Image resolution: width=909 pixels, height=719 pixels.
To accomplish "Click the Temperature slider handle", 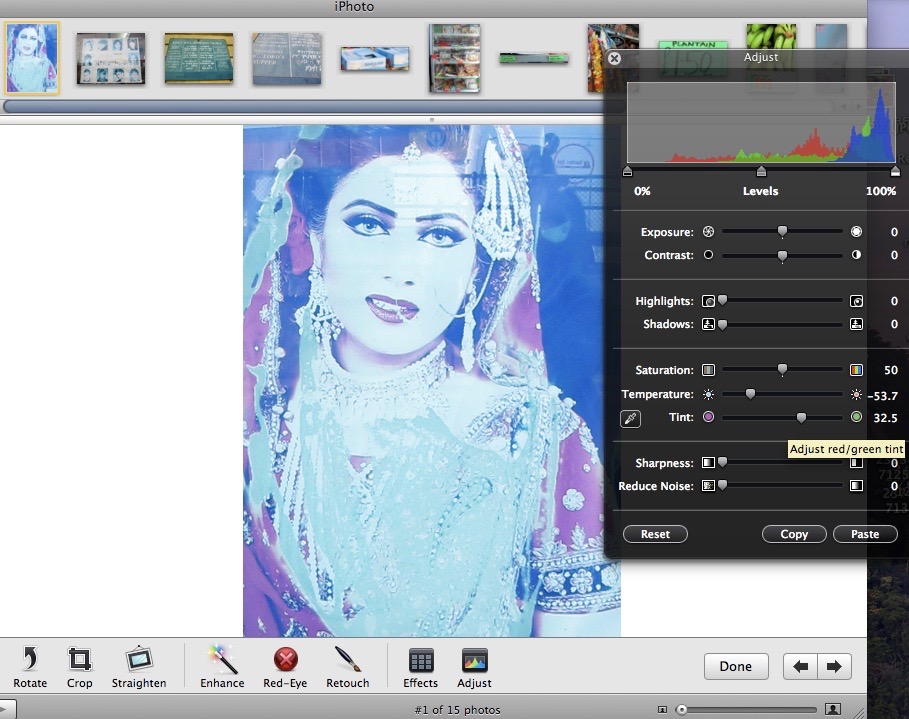I will 750,395.
